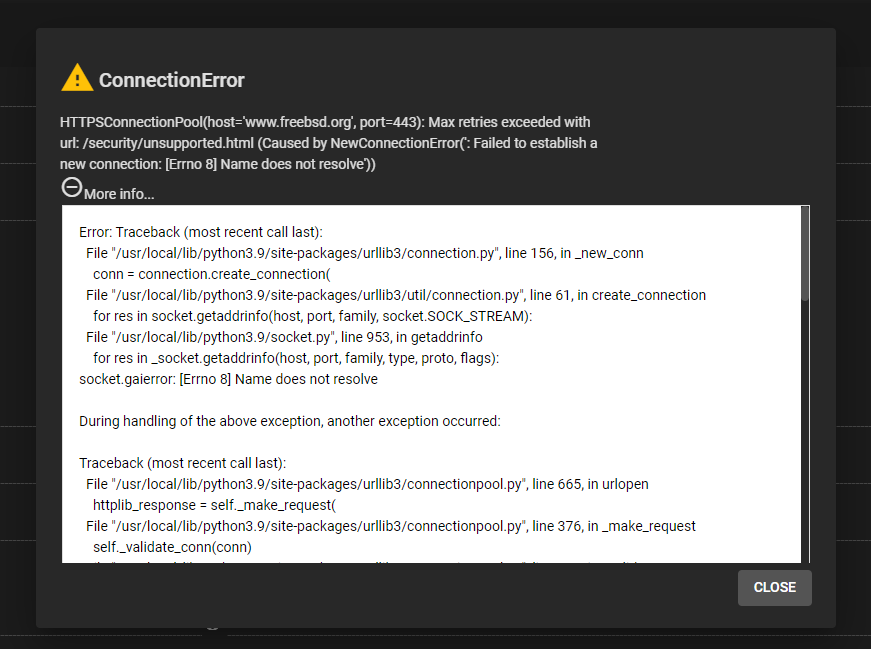Click the conn = connection.create_connection( line

pos(212,274)
